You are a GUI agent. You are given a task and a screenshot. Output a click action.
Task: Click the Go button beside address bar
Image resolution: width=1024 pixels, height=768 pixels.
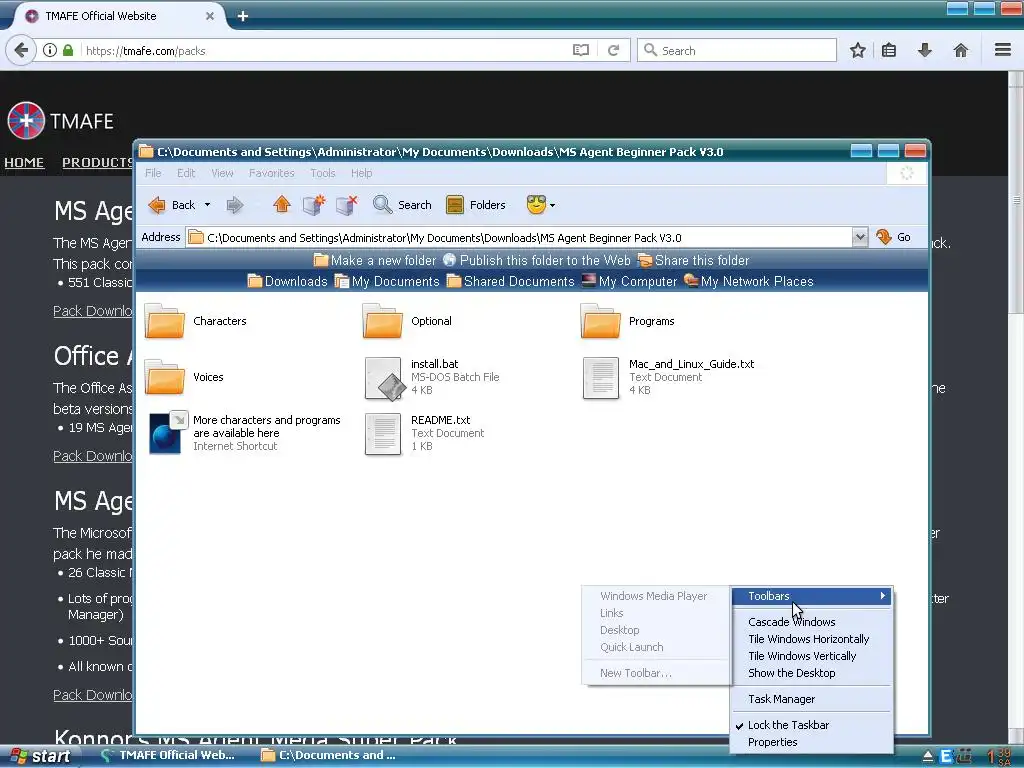tap(893, 237)
